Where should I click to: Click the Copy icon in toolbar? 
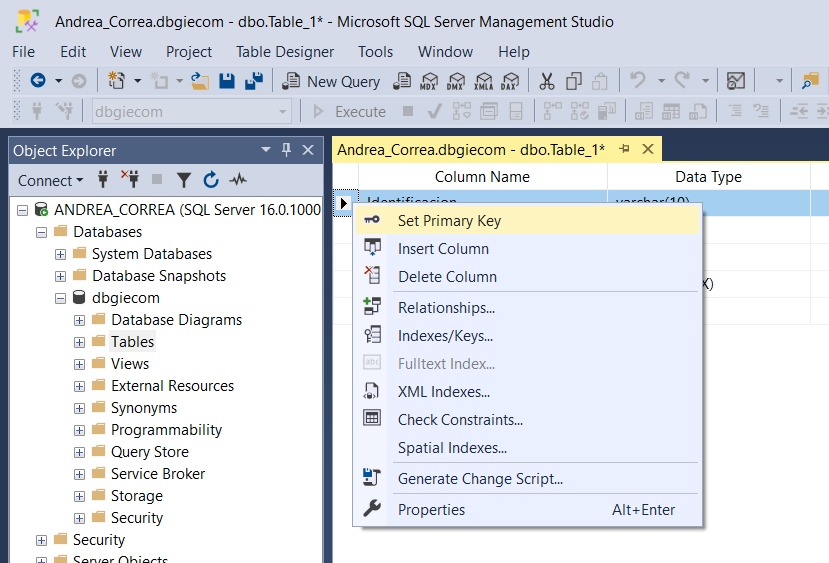(574, 81)
